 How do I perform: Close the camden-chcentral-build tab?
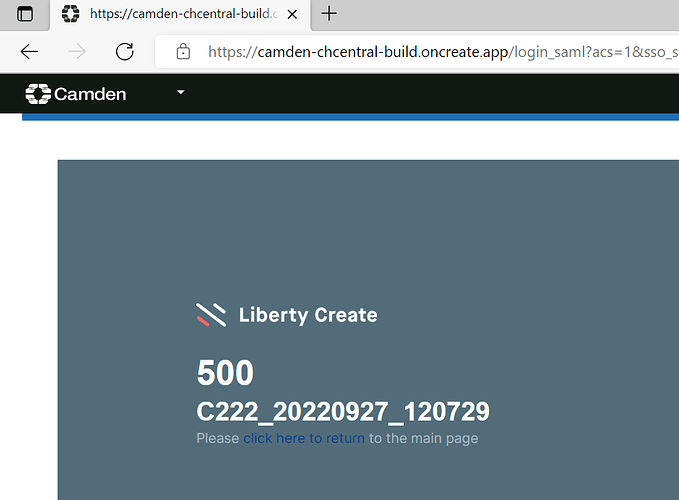click(292, 14)
